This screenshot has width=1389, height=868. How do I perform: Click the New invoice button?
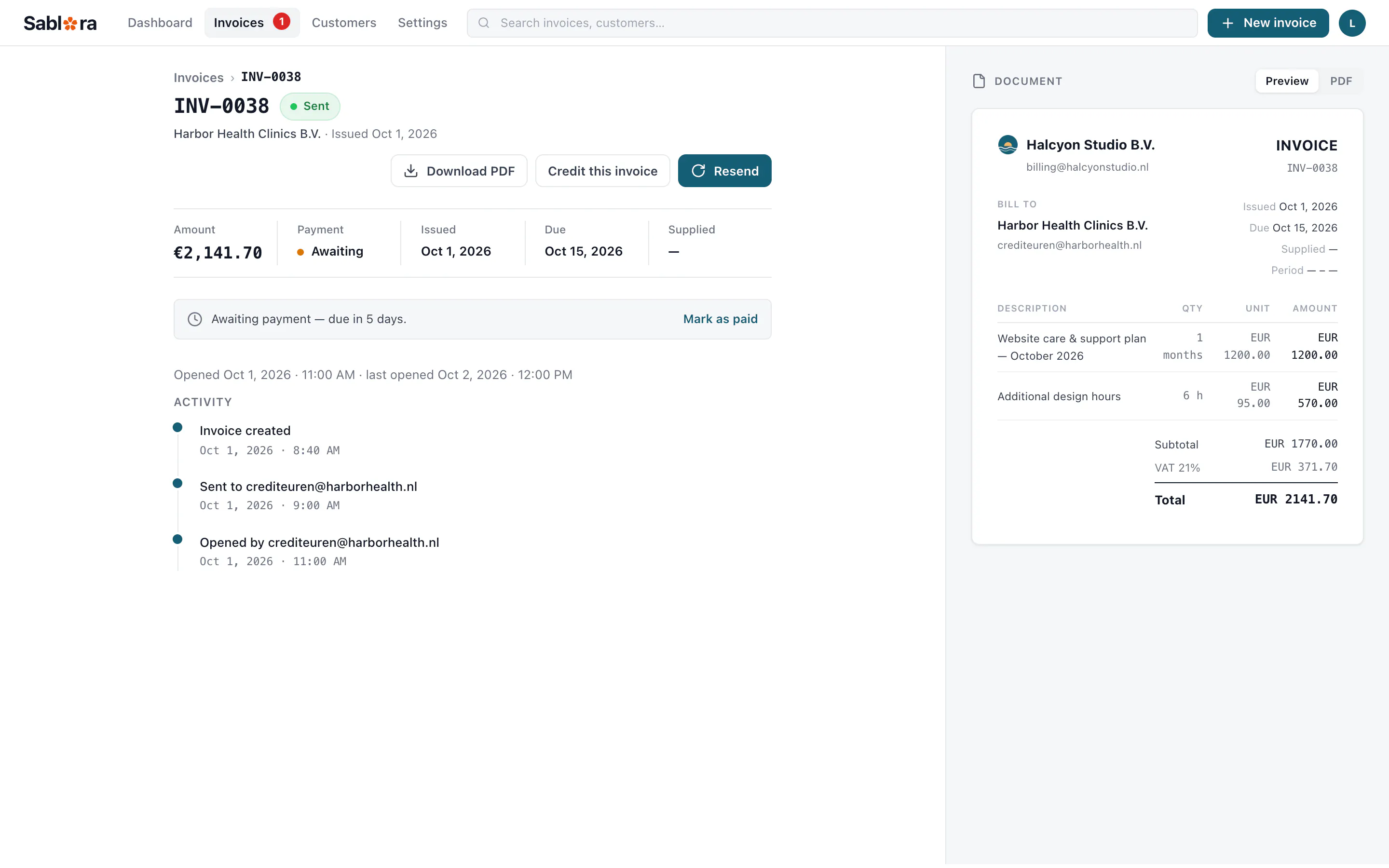tap(1268, 23)
